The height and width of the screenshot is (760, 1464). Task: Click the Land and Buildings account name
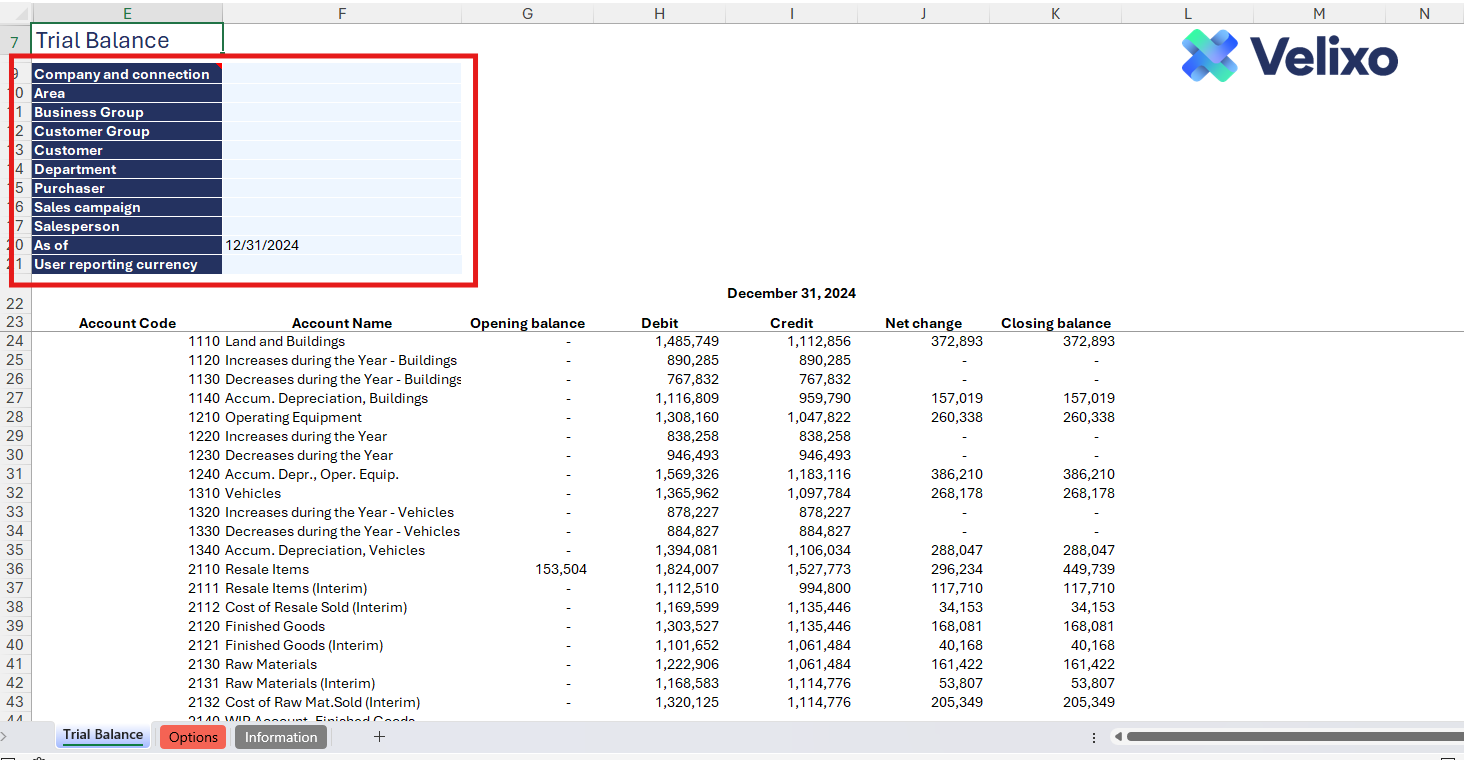[285, 341]
